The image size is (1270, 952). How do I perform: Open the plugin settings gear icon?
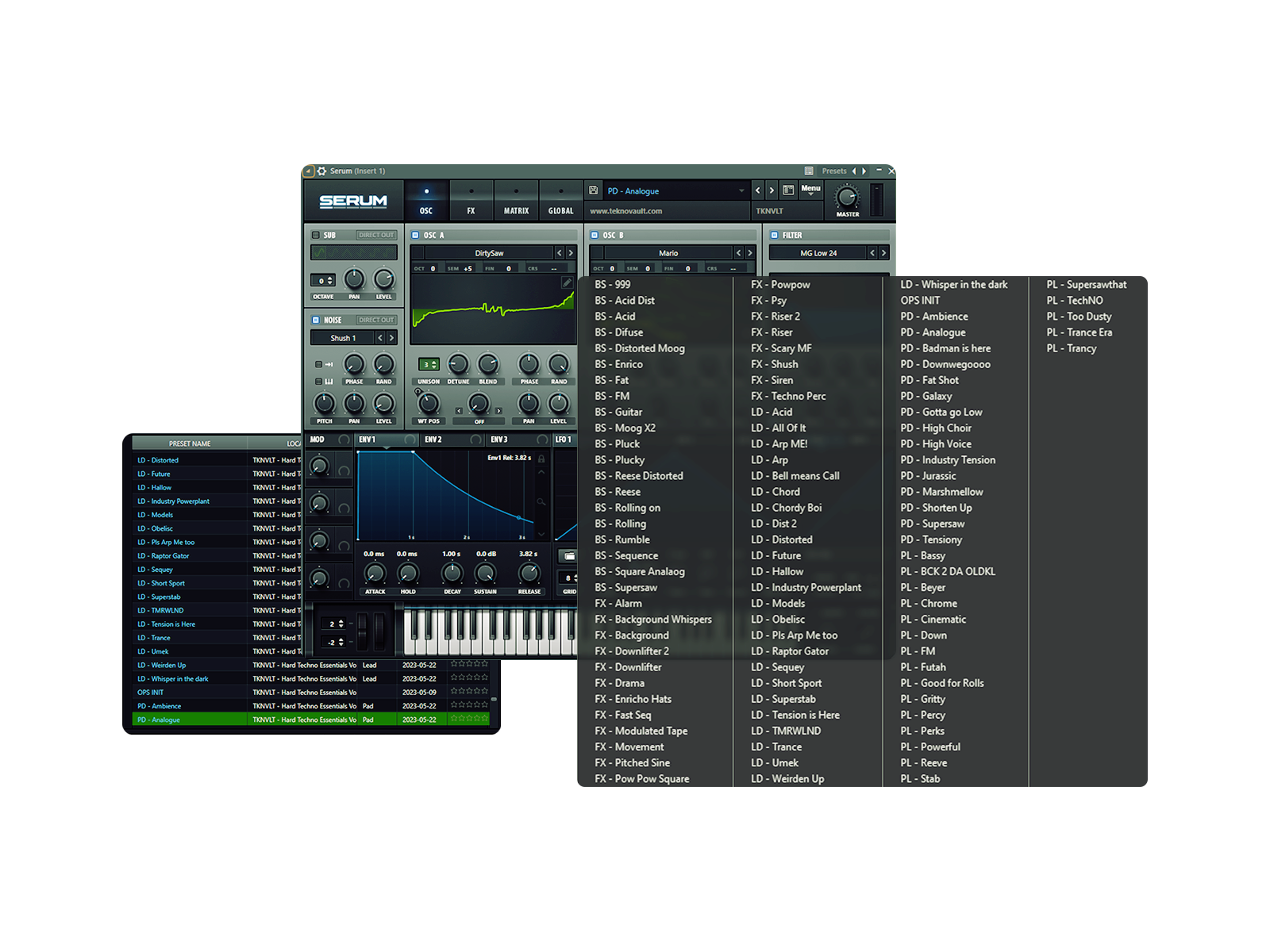coord(322,171)
